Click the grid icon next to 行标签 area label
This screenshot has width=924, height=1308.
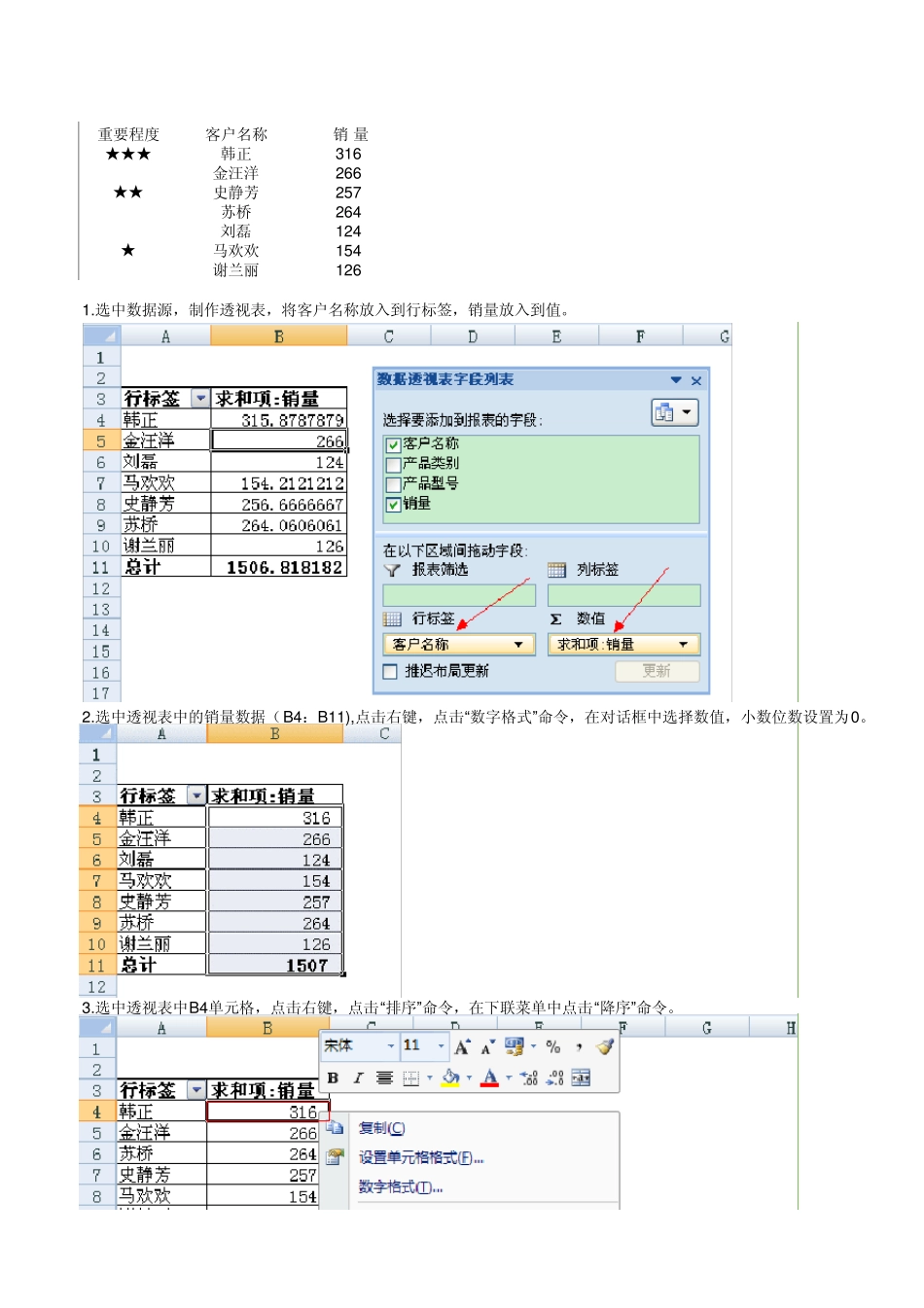coord(392,619)
